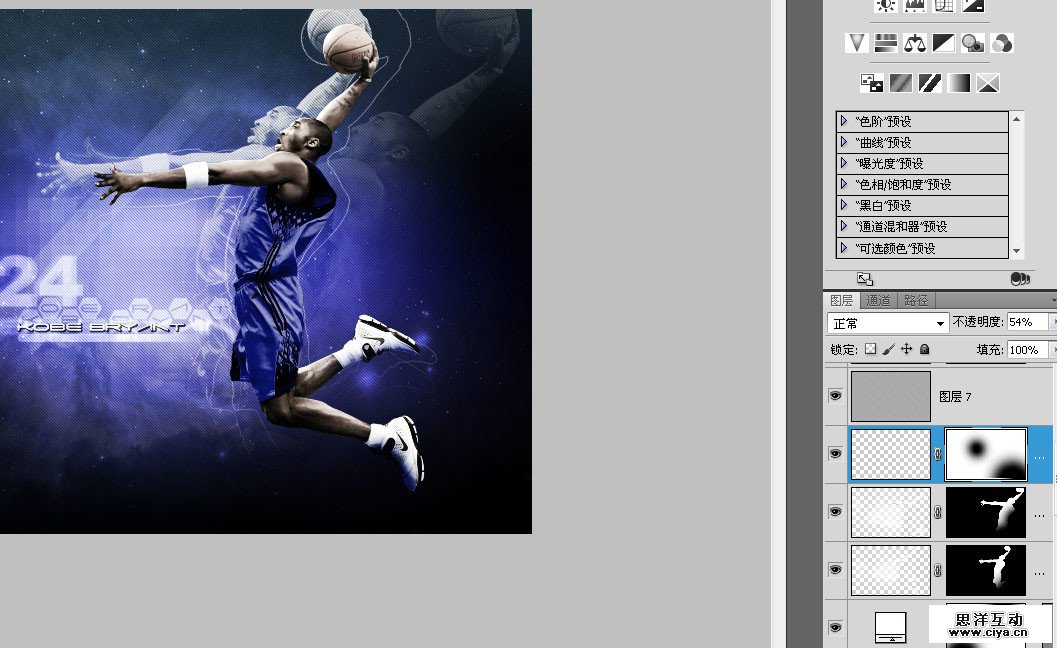Toggle visibility of the bottom background layer

836,627
